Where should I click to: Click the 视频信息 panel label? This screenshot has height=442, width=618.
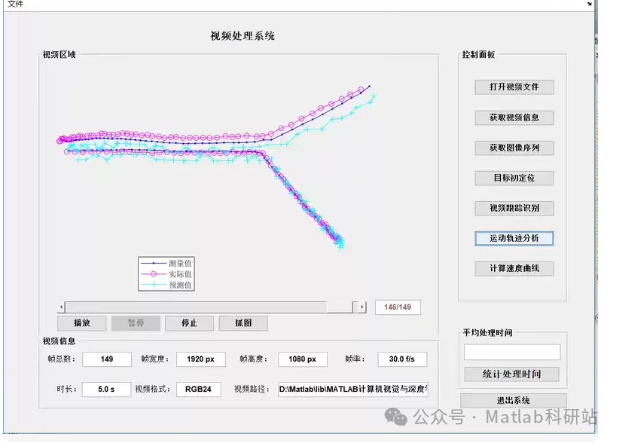click(59, 341)
